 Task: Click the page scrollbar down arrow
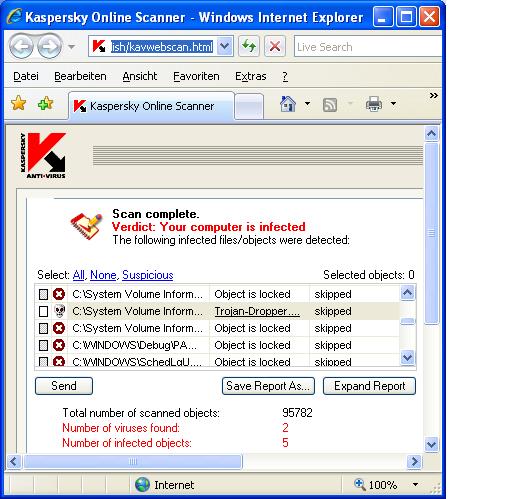[x=432, y=444]
